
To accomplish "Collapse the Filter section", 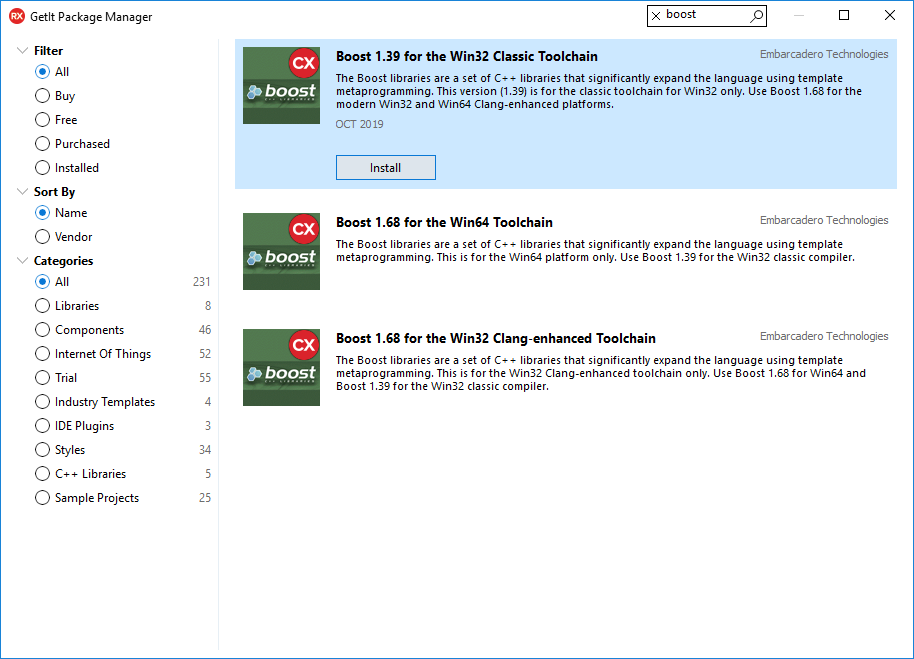I will 22,51.
